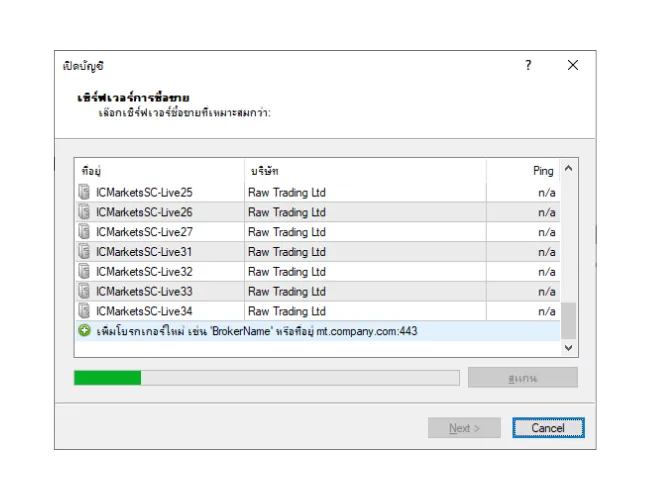Click the n/a ping value for Live26

click(547, 212)
